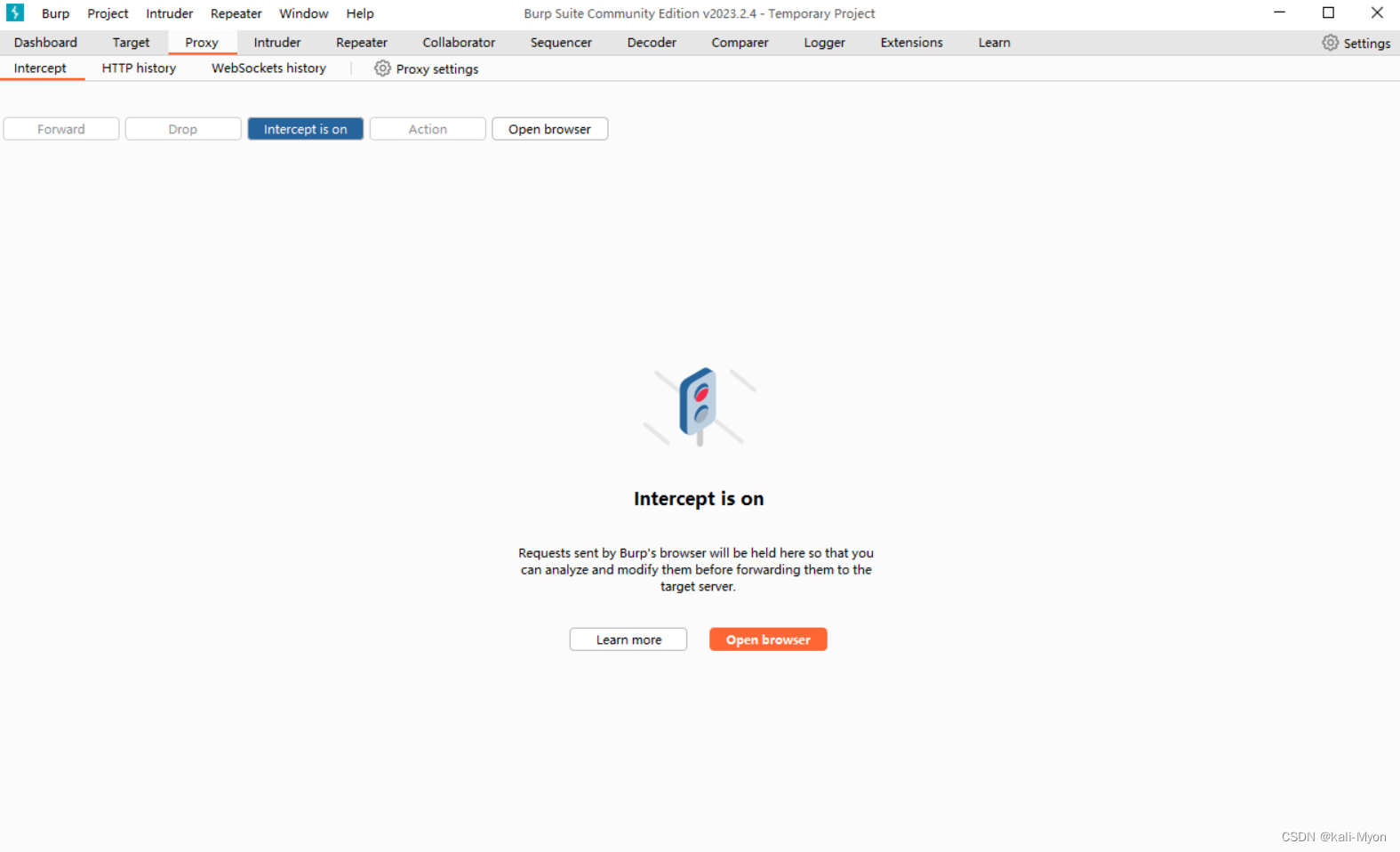The height and width of the screenshot is (852, 1400).
Task: Open the Burp menu
Action: coord(55,13)
